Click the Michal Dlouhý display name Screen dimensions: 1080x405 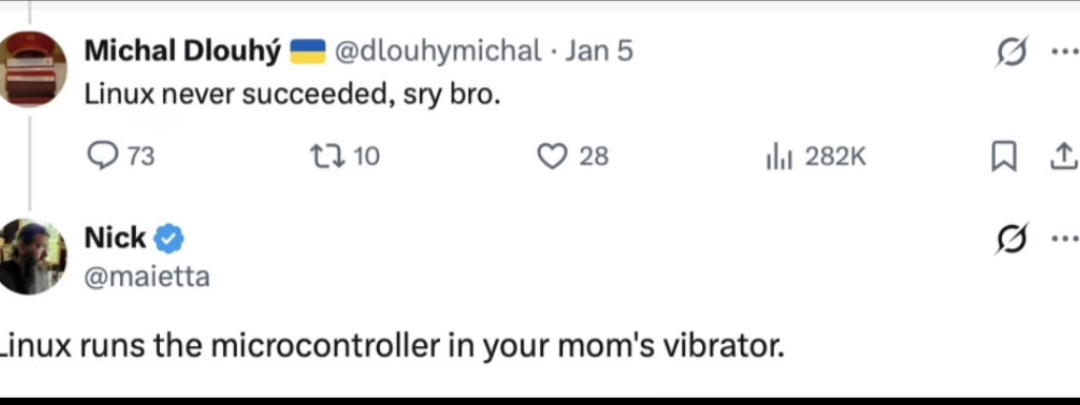click(x=182, y=51)
